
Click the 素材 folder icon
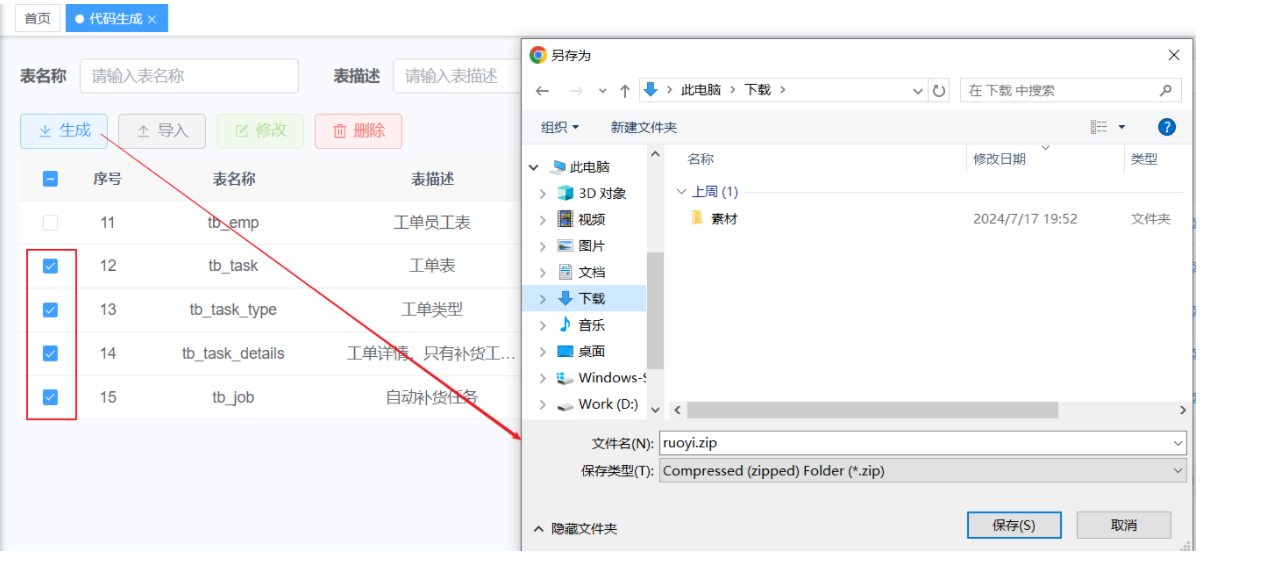pyautogui.click(x=697, y=218)
